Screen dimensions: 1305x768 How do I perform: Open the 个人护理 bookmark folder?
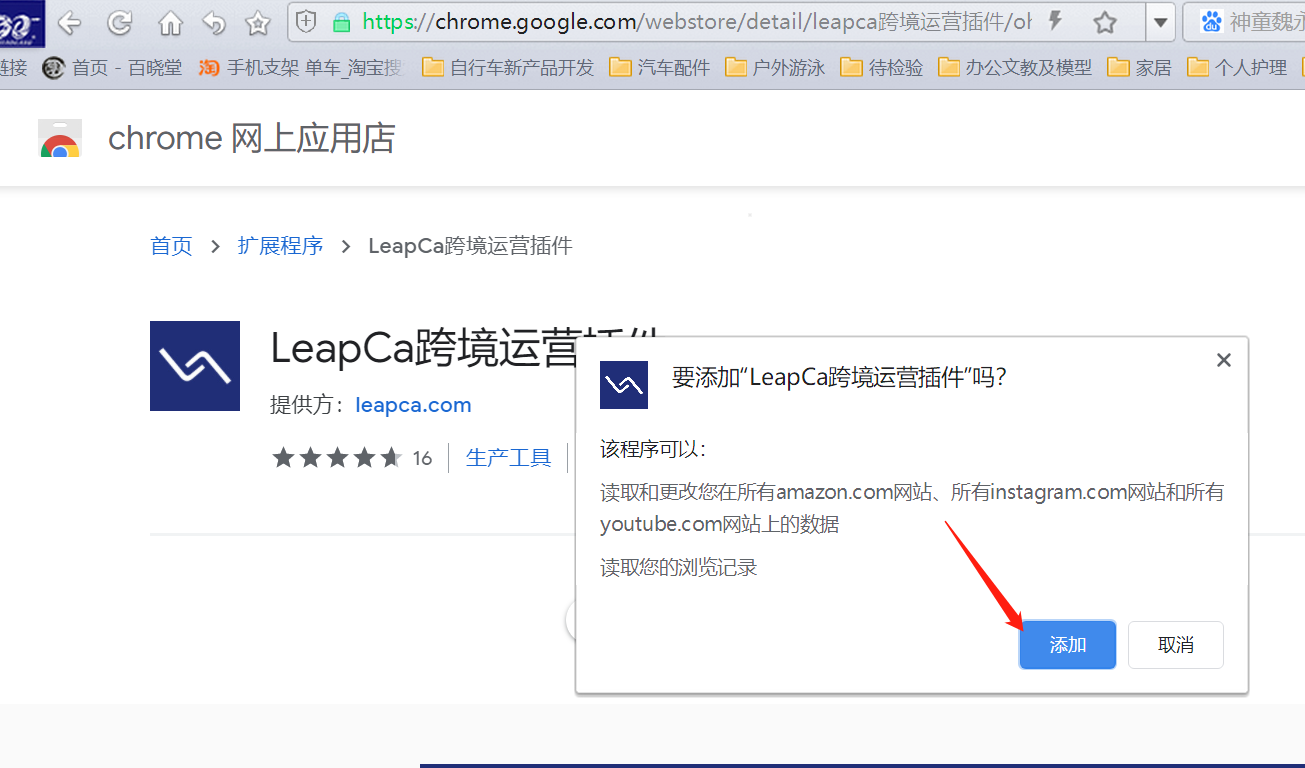click(1237, 67)
